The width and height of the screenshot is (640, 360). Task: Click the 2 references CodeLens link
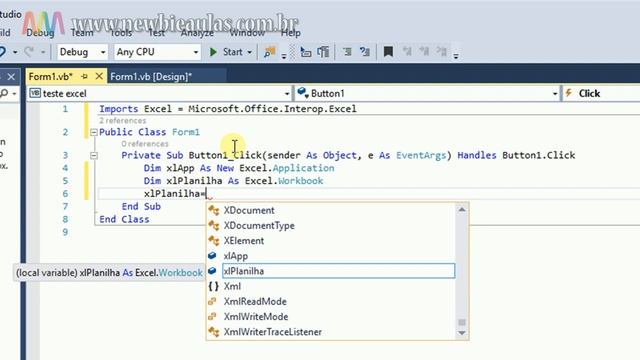pos(122,121)
